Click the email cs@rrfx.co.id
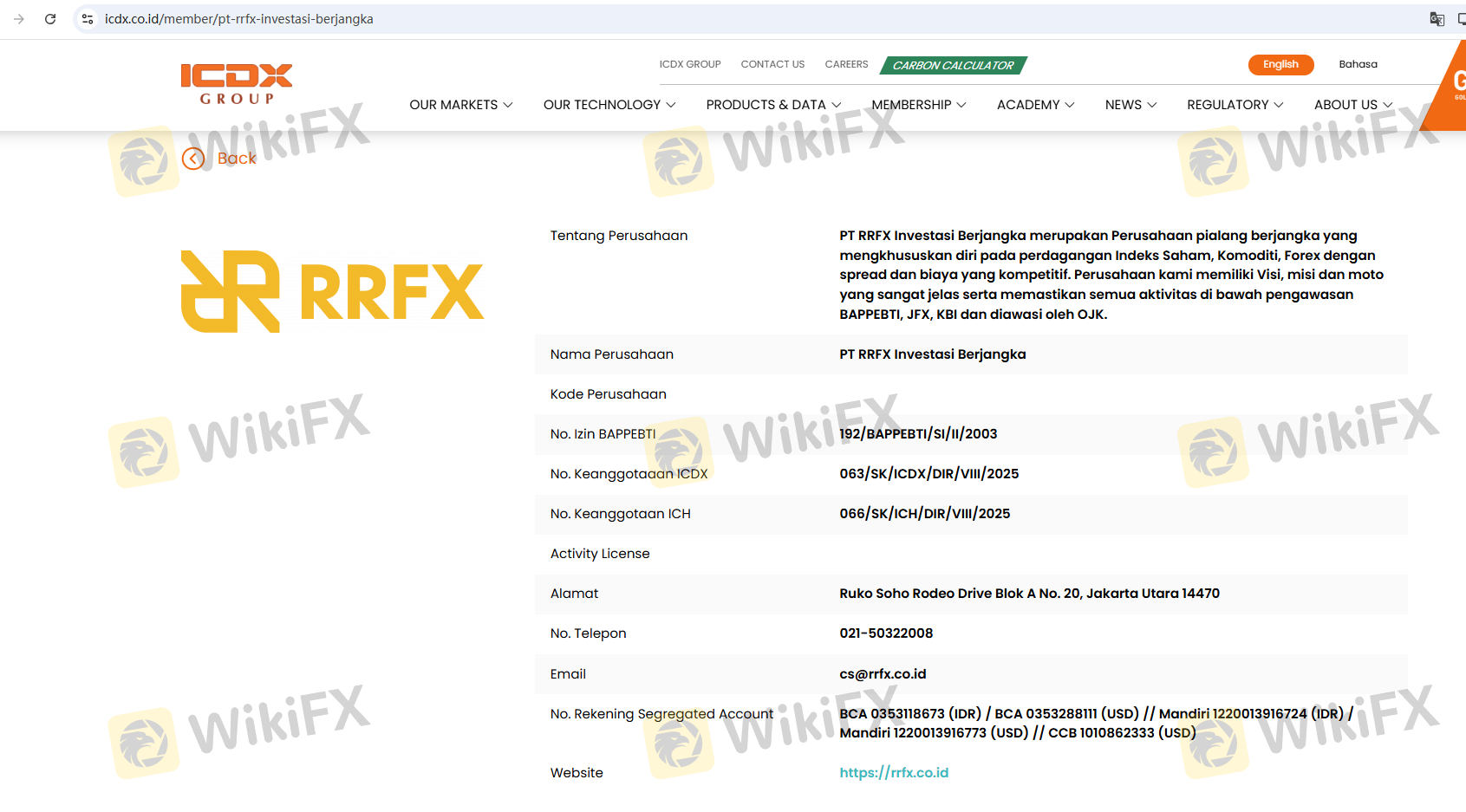 coord(883,674)
